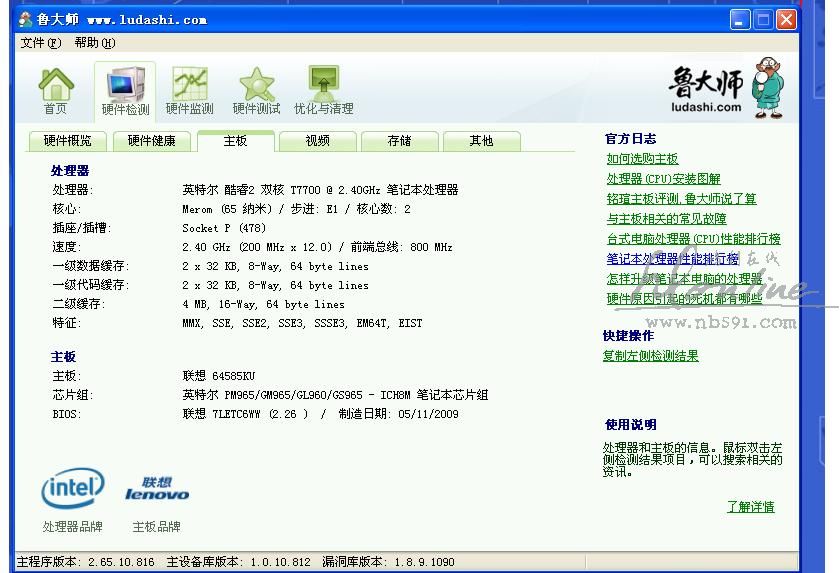The height and width of the screenshot is (573, 840).
Task: Click BIOS value 联想 7LETC6WW (2.26)
Action: 320,414
